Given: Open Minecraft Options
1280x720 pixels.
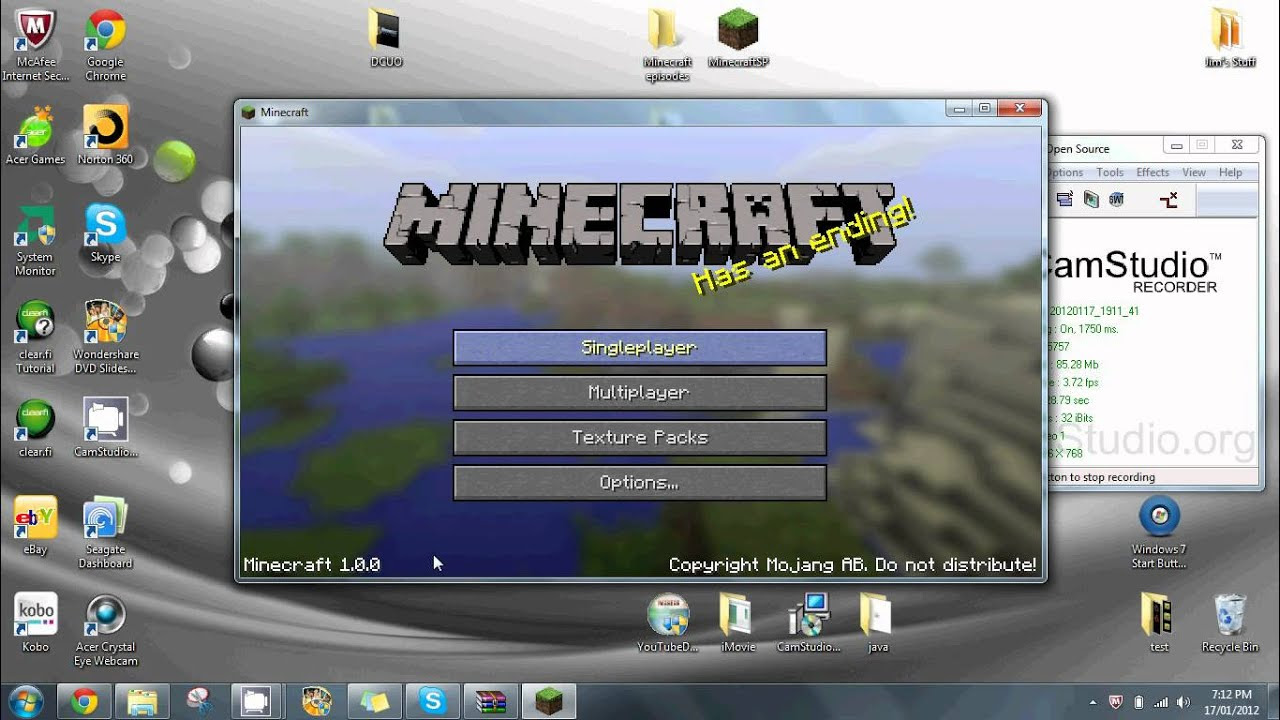Looking at the screenshot, I should pos(640,483).
